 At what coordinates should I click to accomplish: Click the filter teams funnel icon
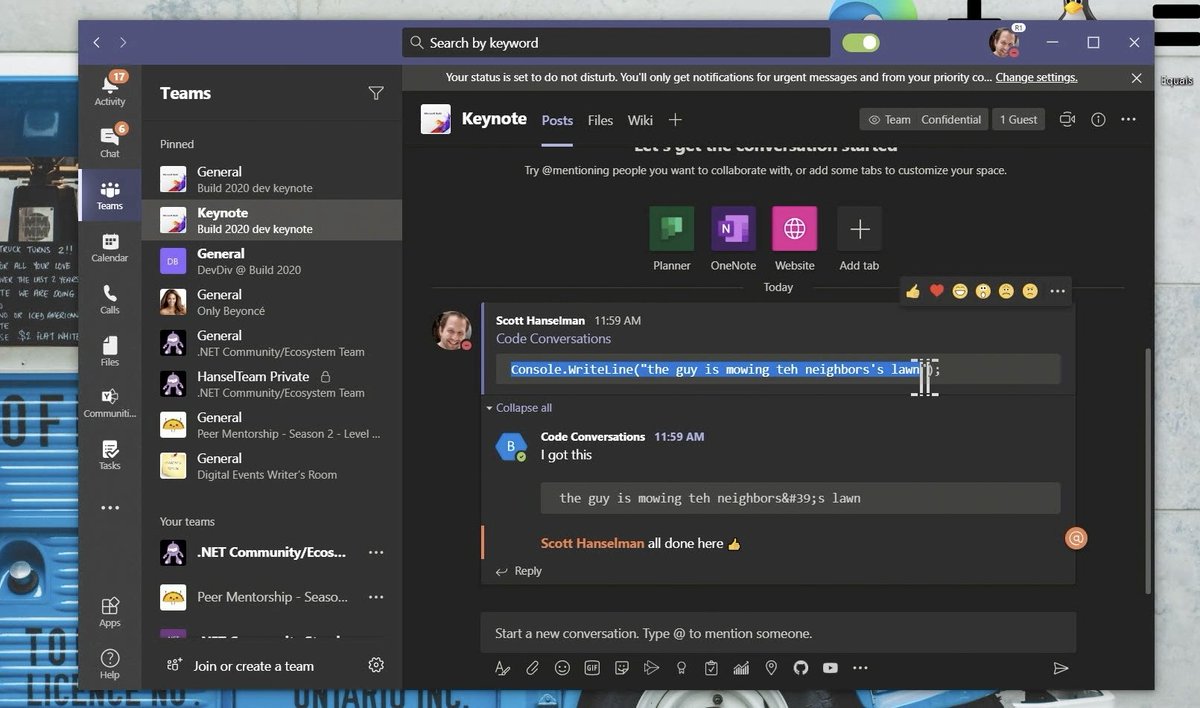pos(376,93)
